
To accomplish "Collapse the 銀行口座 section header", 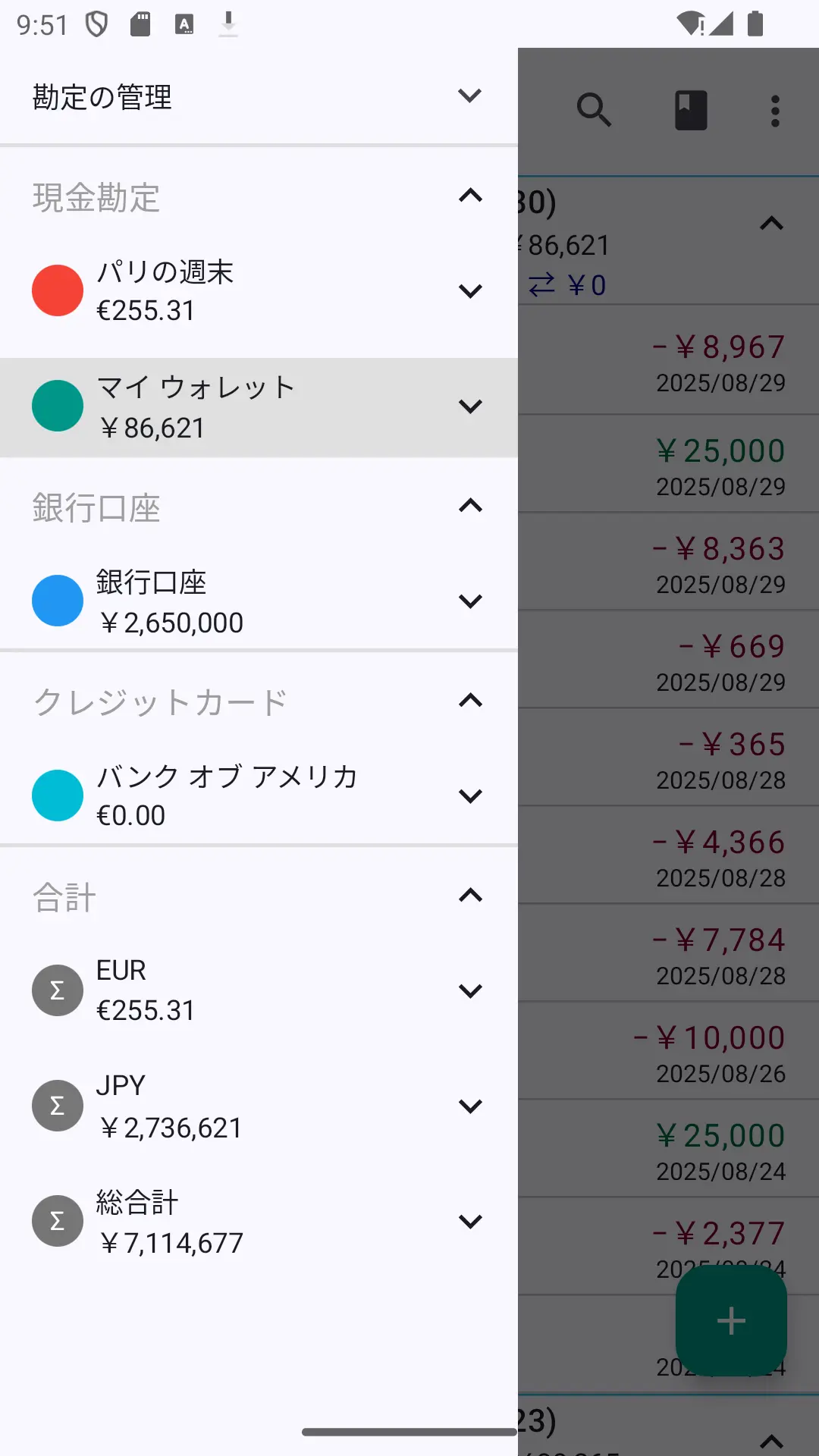I will pyautogui.click(x=470, y=506).
